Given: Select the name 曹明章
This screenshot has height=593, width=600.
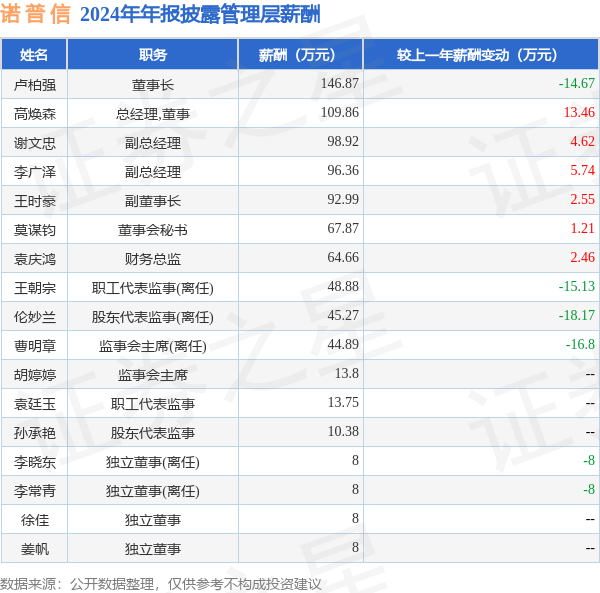Looking at the screenshot, I should pyautogui.click(x=35, y=346).
